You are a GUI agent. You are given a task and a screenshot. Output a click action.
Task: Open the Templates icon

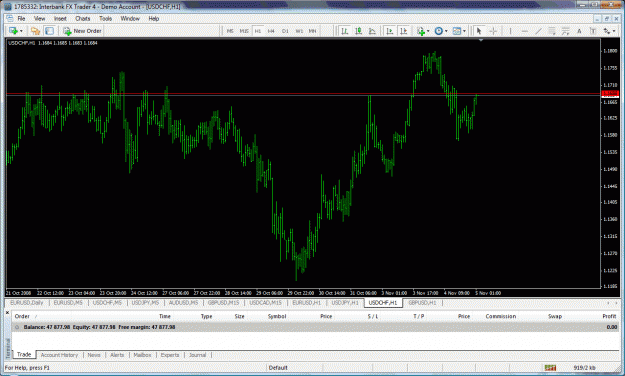click(x=457, y=31)
